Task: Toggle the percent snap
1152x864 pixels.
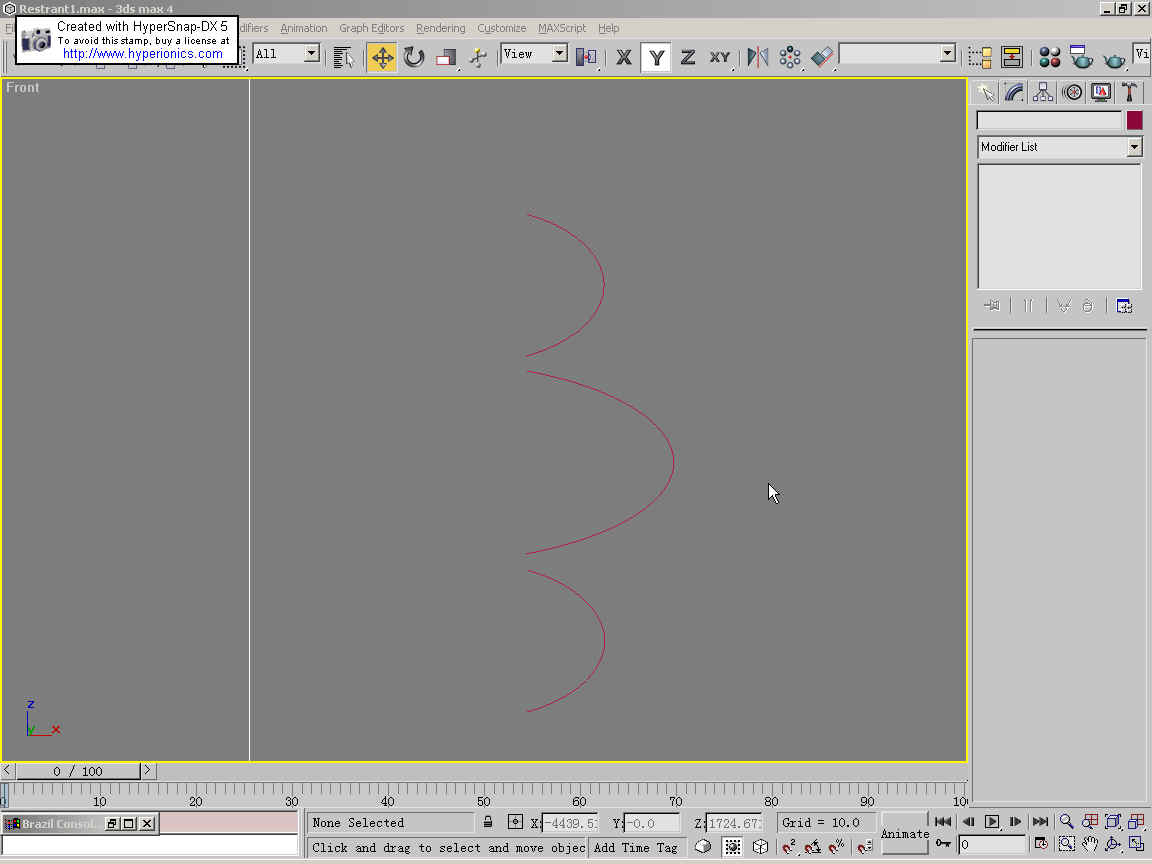Action: click(x=836, y=846)
